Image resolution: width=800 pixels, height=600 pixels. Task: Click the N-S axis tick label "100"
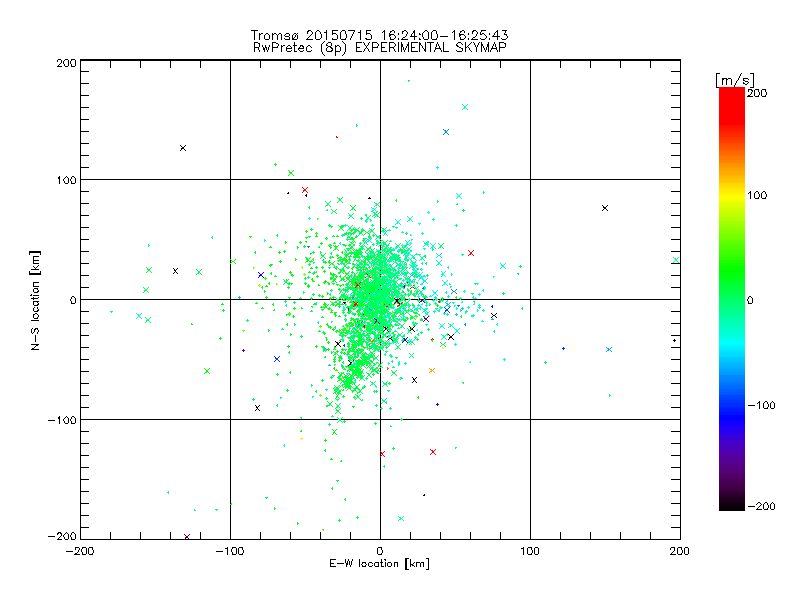pos(66,180)
